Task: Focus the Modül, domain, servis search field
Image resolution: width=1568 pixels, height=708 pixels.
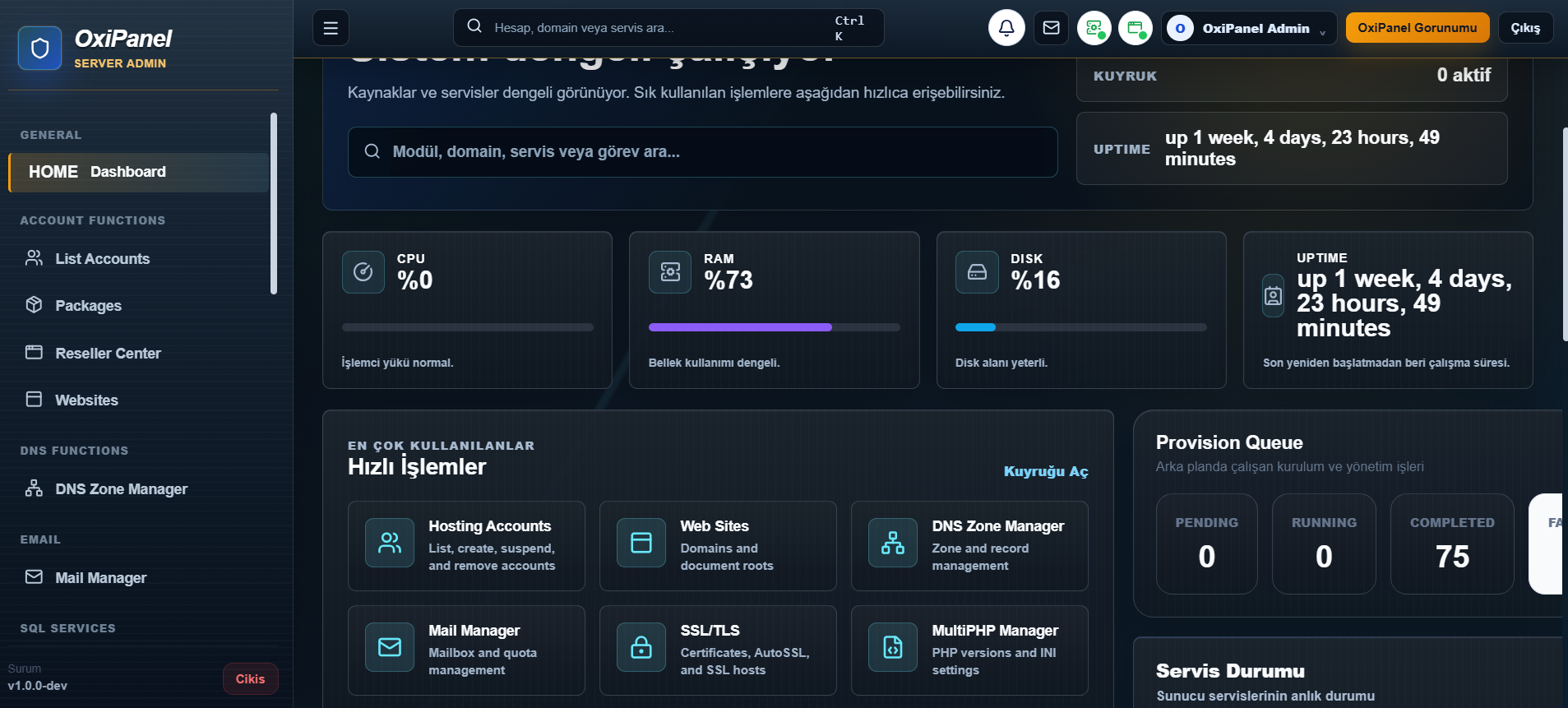Action: coord(702,152)
